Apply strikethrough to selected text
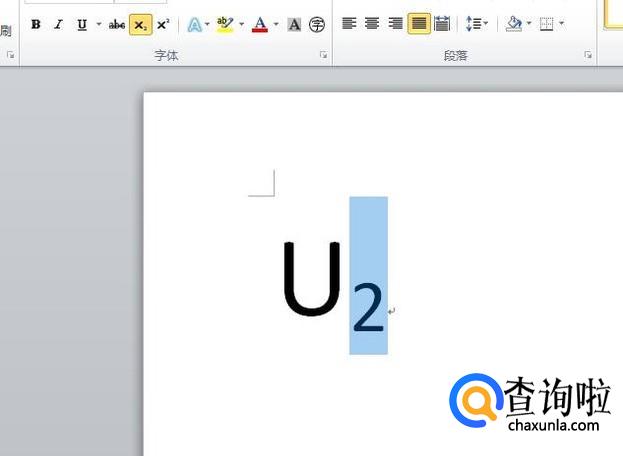The image size is (623, 456). coord(117,24)
